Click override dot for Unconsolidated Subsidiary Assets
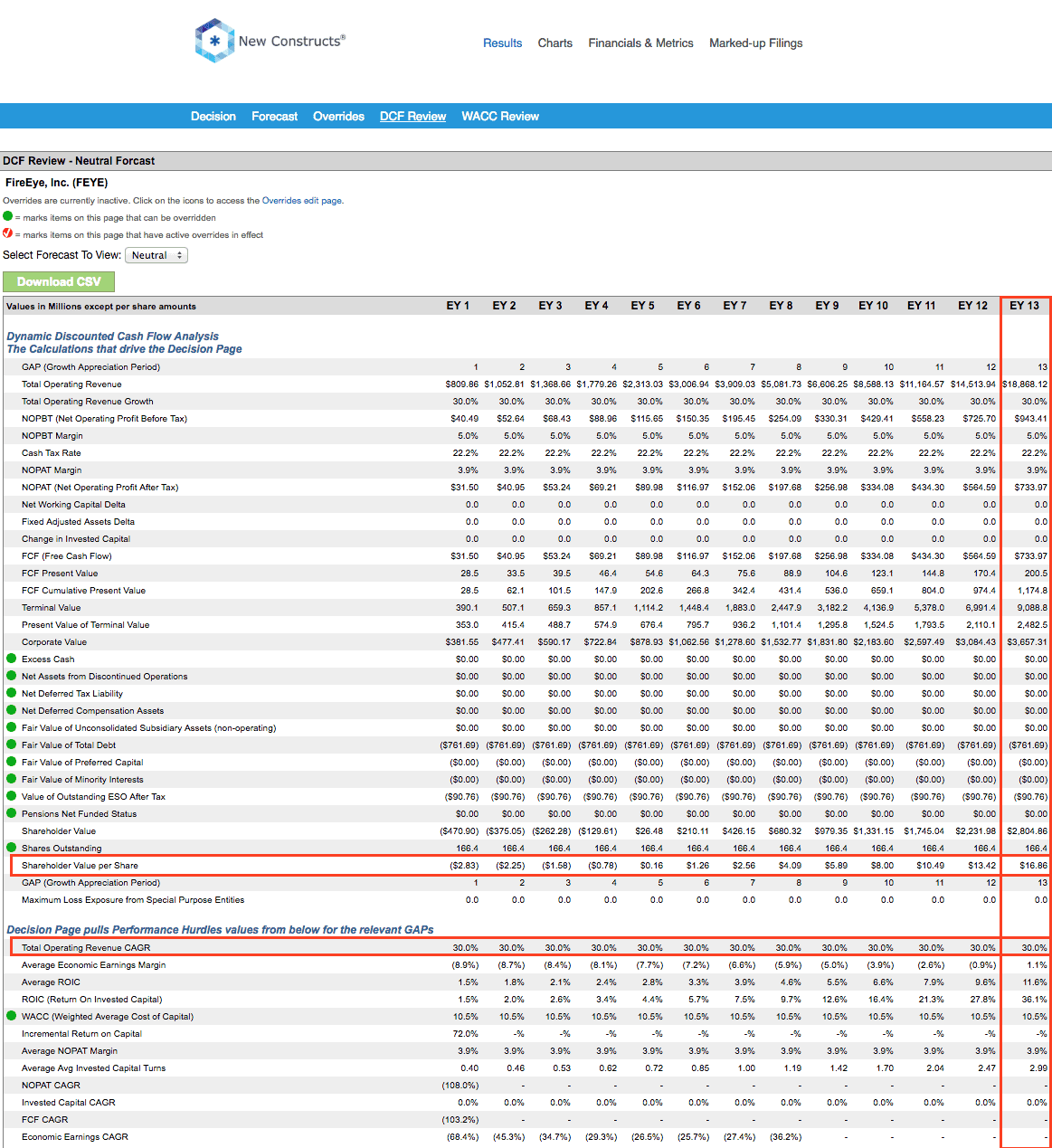This screenshot has width=1052, height=1148. click(12, 727)
